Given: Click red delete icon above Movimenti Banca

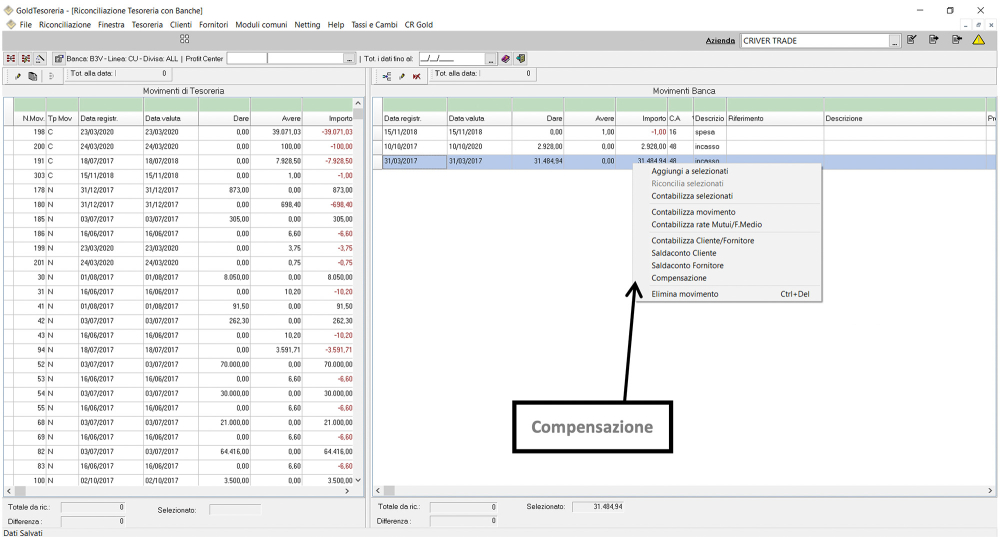Looking at the screenshot, I should click(416, 76).
